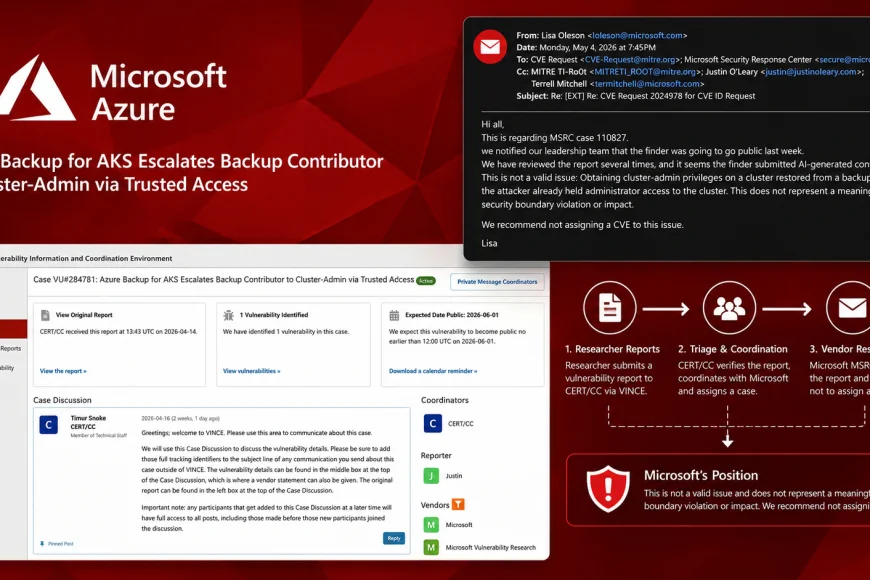Click the calendar icon beside Expected Date Public
This screenshot has height=580, width=870.
[394, 315]
